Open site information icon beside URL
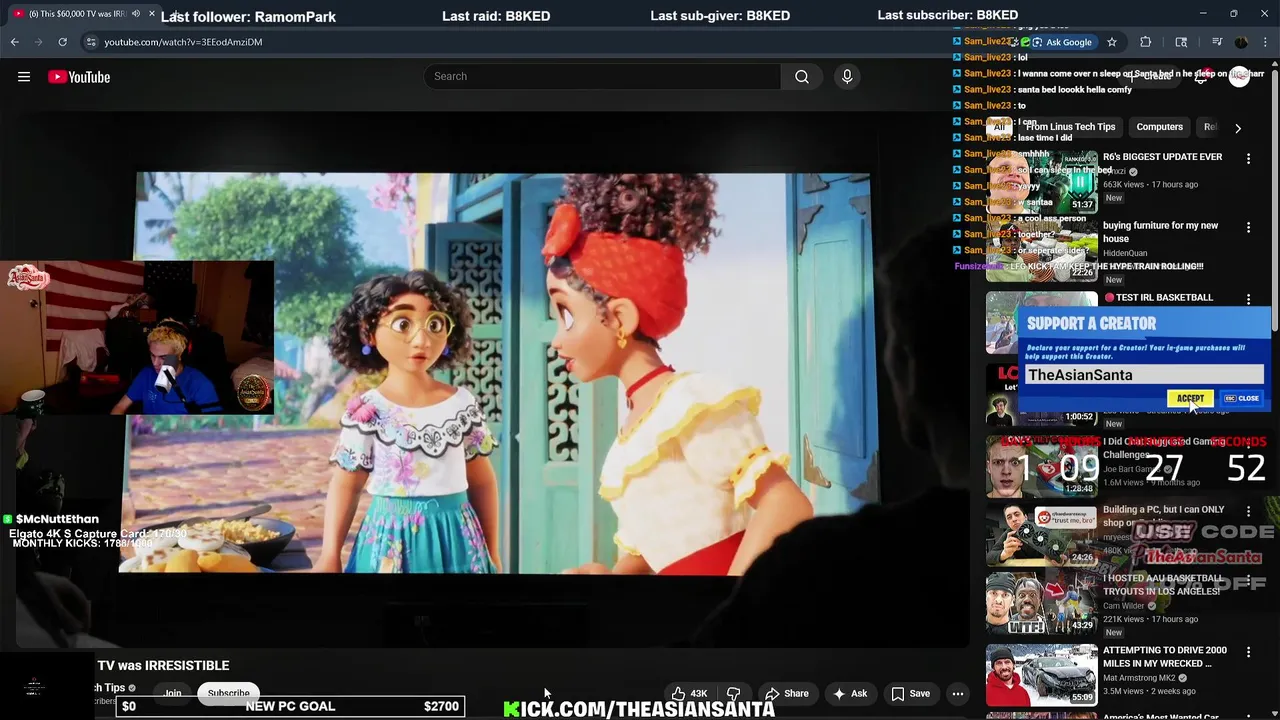The width and height of the screenshot is (1280, 720). click(91, 42)
